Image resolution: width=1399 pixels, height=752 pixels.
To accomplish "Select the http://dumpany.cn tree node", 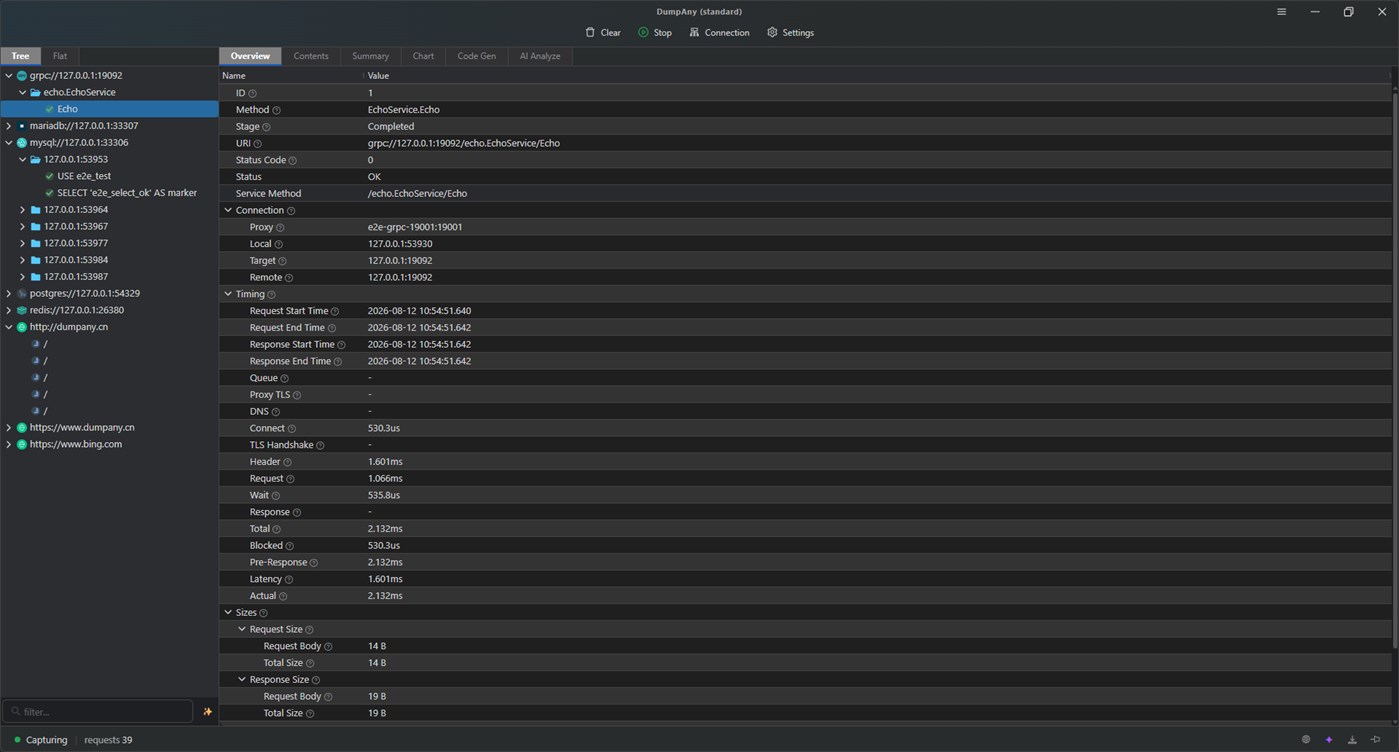I will pyautogui.click(x=110, y=327).
